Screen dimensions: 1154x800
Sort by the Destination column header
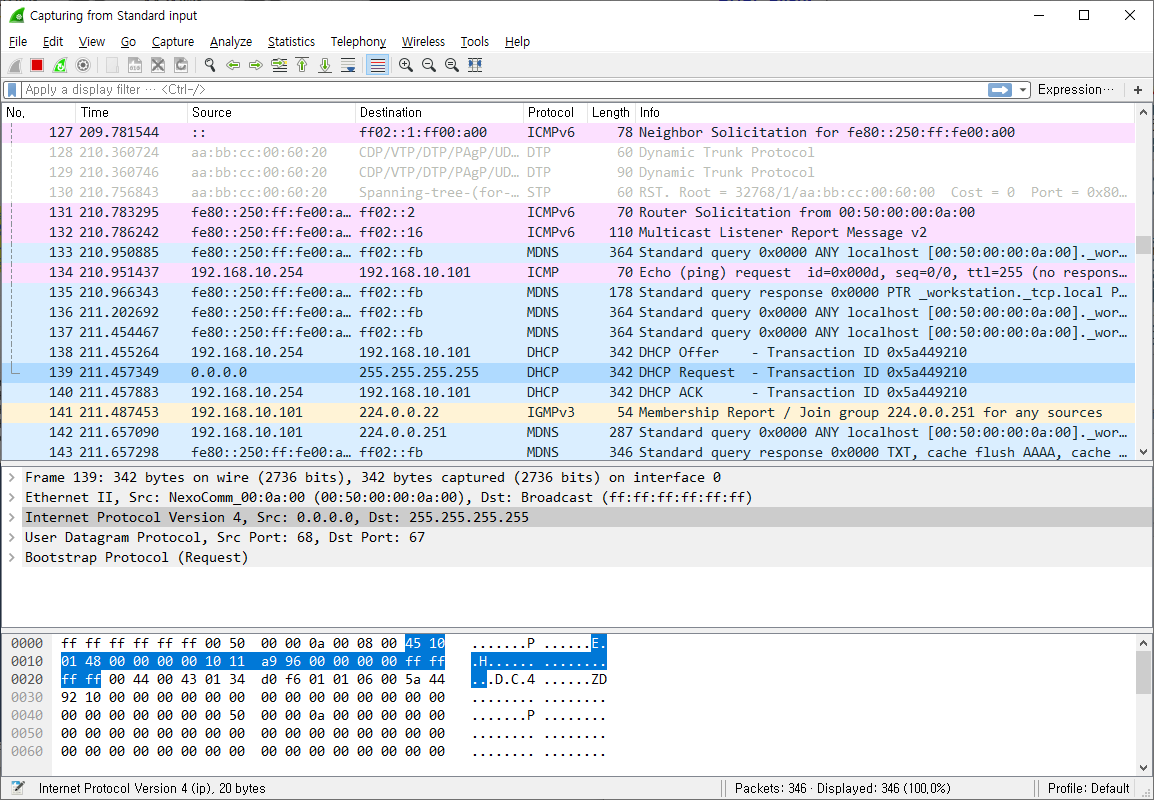pyautogui.click(x=439, y=113)
